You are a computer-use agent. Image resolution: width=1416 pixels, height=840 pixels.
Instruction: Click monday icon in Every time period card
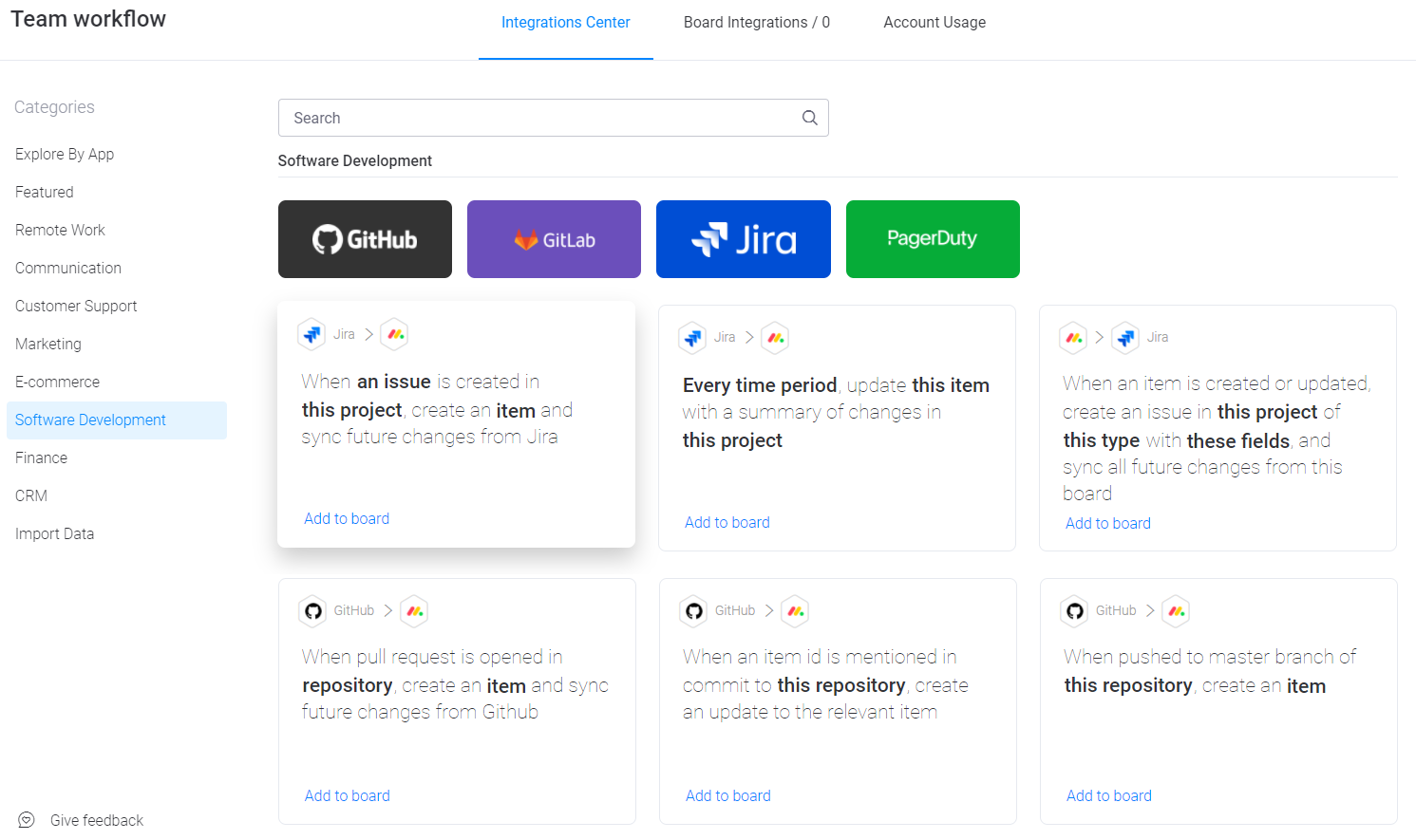click(775, 338)
